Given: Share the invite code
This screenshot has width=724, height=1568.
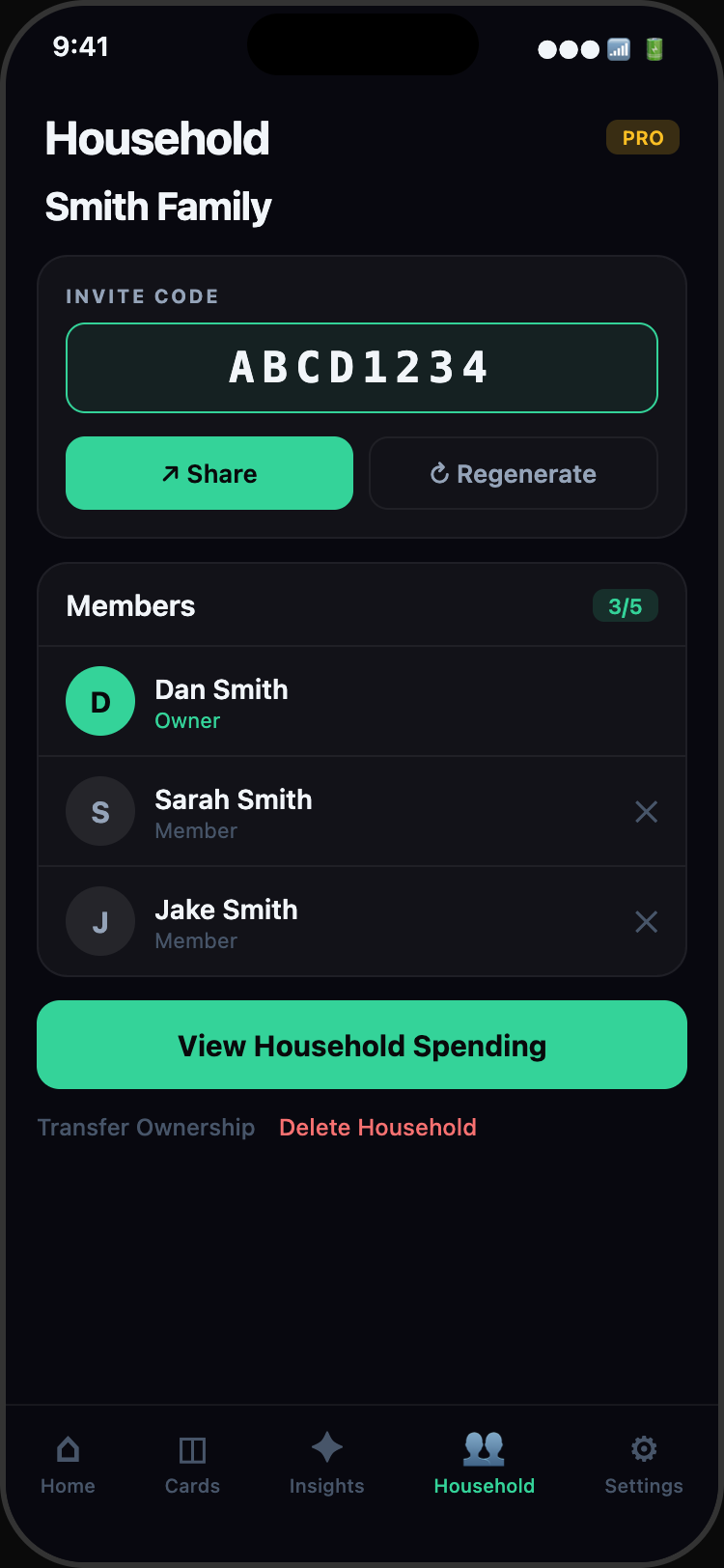Looking at the screenshot, I should coord(209,473).
